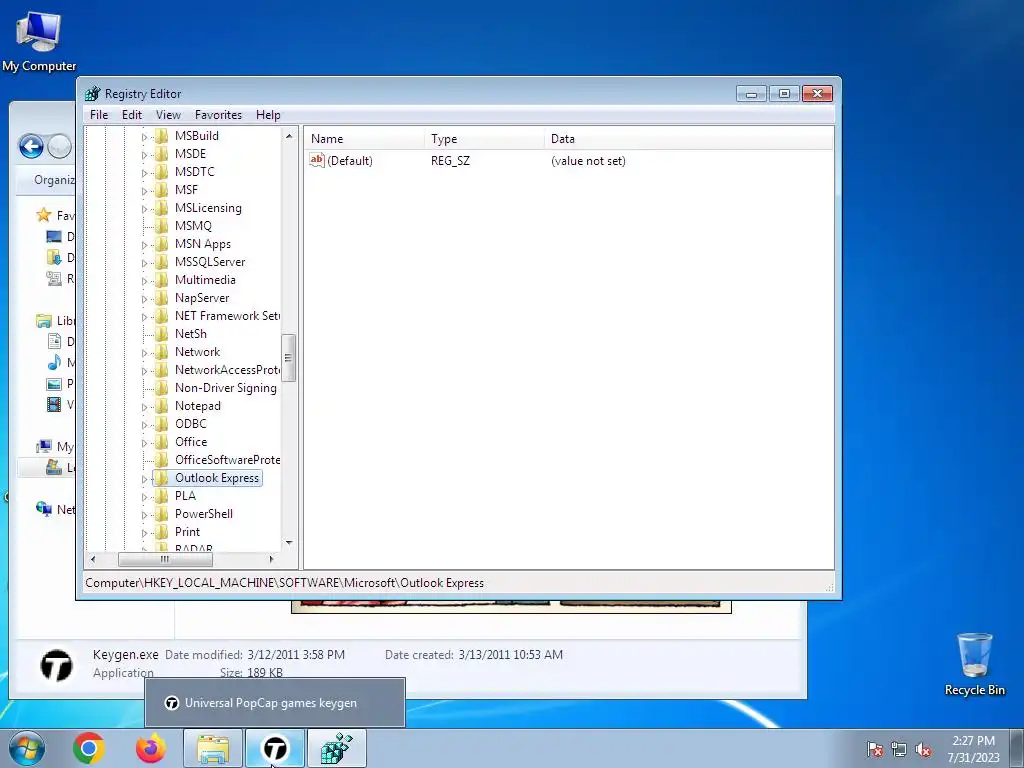Click the REG_SZ type cell
Viewport: 1024px width, 768px height.
(450, 161)
